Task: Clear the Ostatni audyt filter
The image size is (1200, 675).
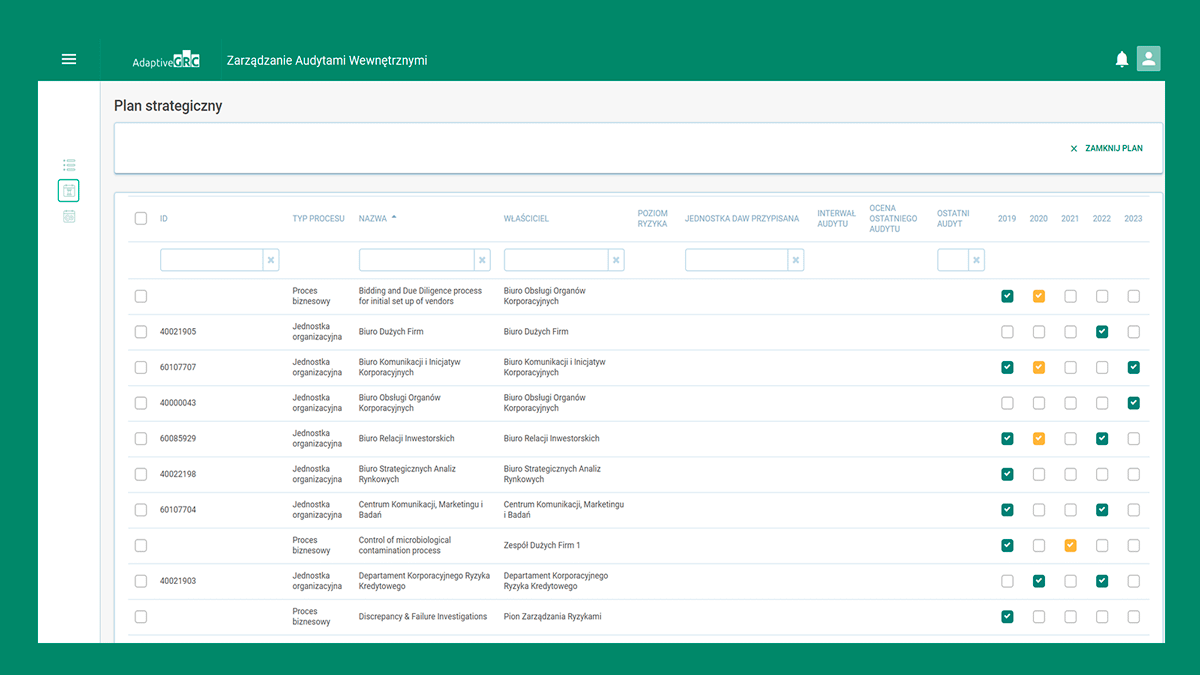Action: click(976, 260)
